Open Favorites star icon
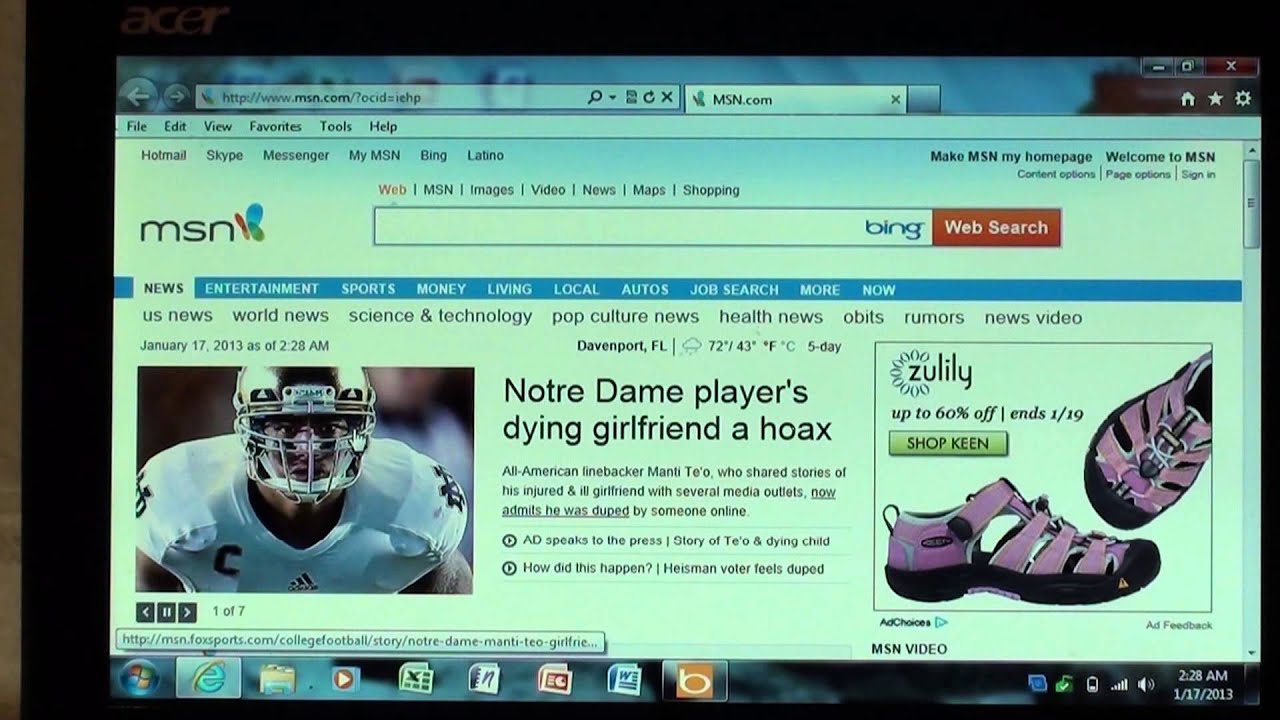Image resolution: width=1280 pixels, height=720 pixels. pos(1215,98)
